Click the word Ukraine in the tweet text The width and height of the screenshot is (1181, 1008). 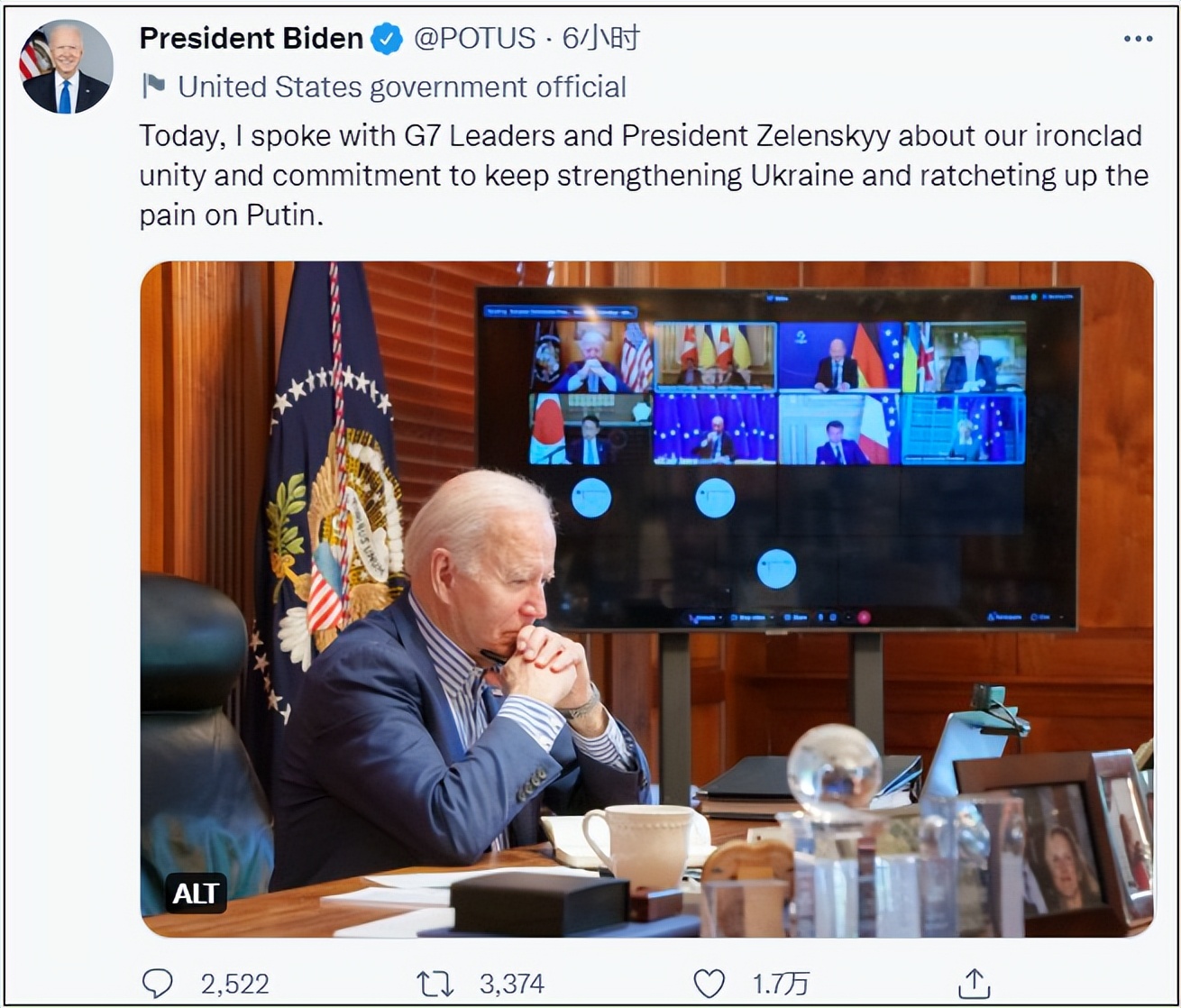(x=802, y=176)
